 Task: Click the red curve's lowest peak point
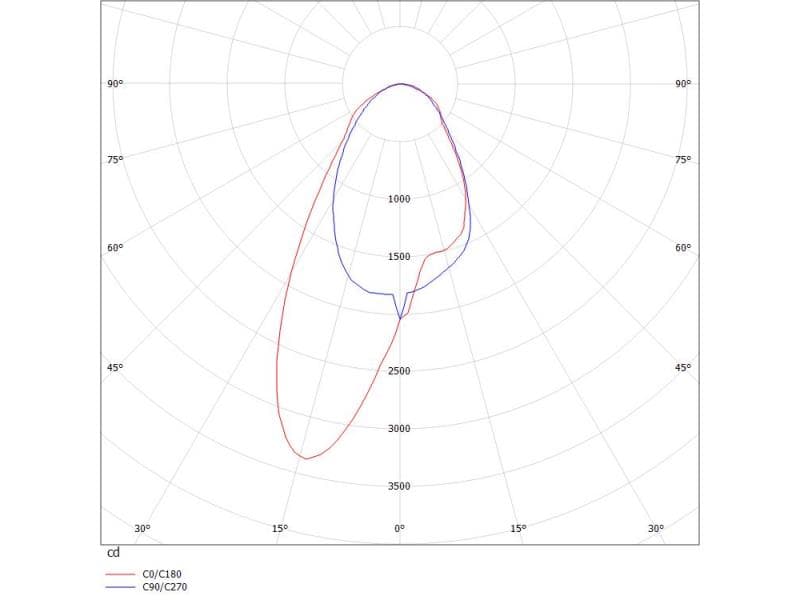(x=306, y=459)
